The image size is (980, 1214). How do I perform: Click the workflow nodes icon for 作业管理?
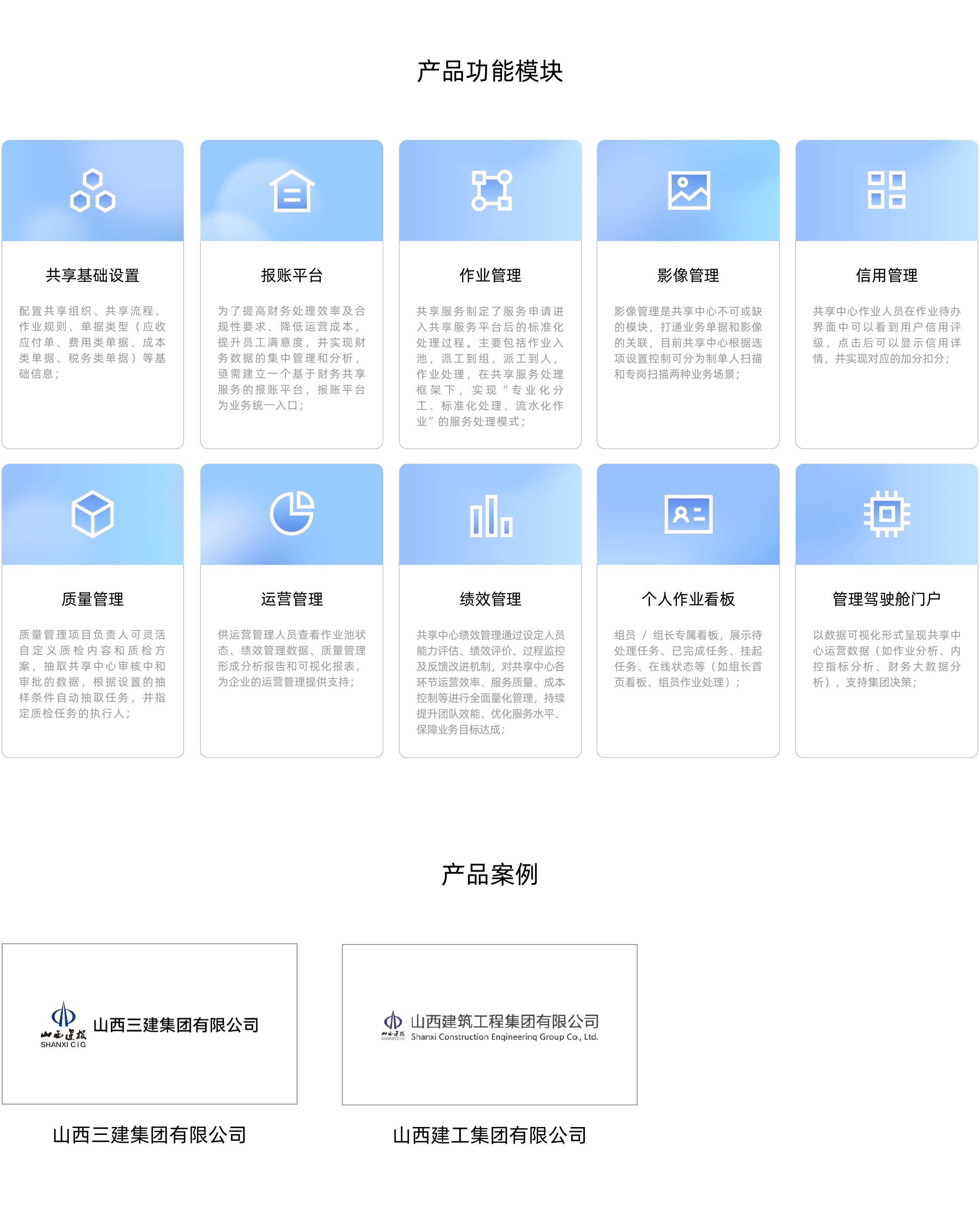492,190
